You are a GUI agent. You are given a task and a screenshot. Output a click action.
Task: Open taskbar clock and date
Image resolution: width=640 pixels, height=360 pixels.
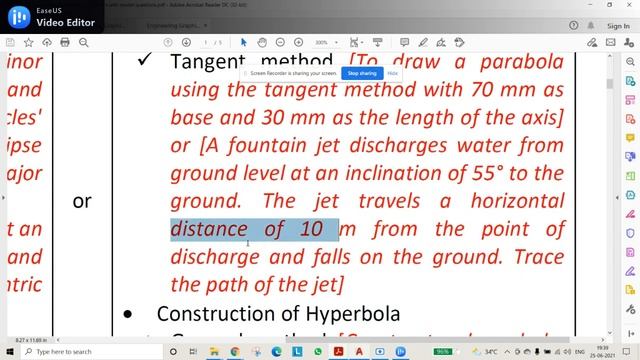click(x=602, y=351)
